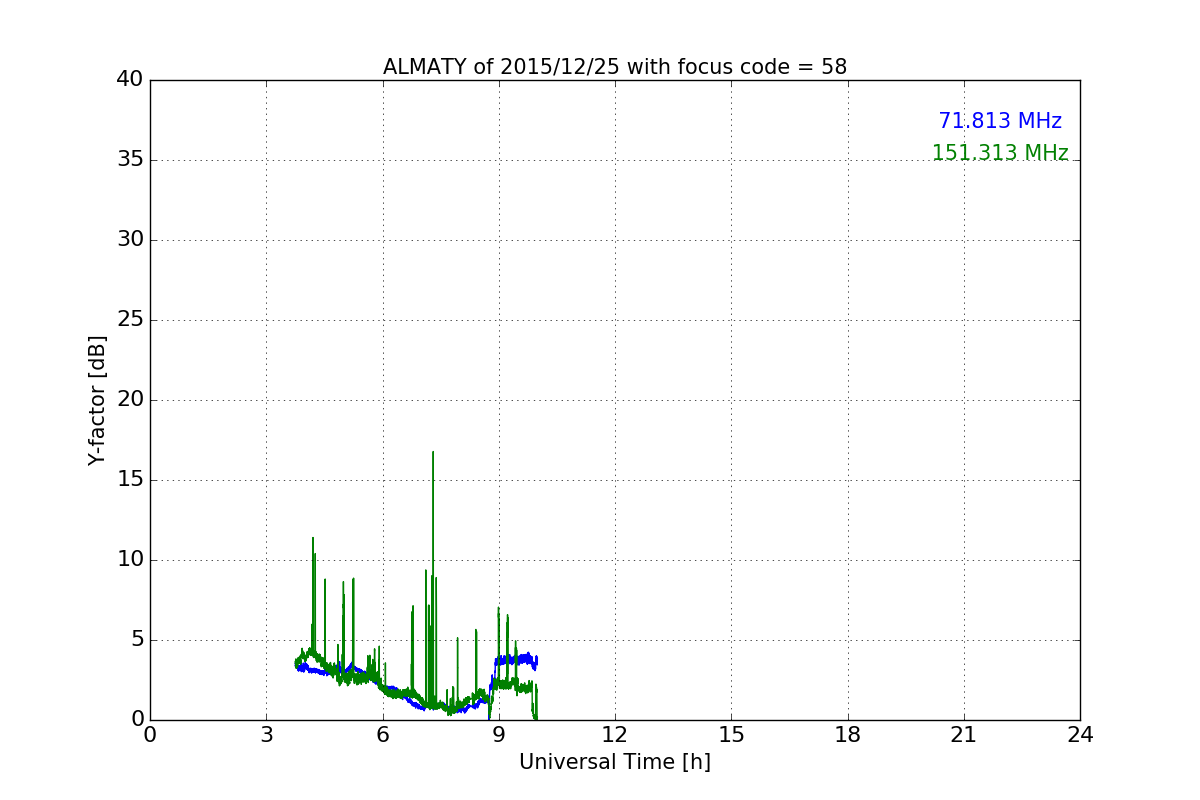Click the x-axis tick label 9
The width and height of the screenshot is (1200, 800).
(x=499, y=735)
